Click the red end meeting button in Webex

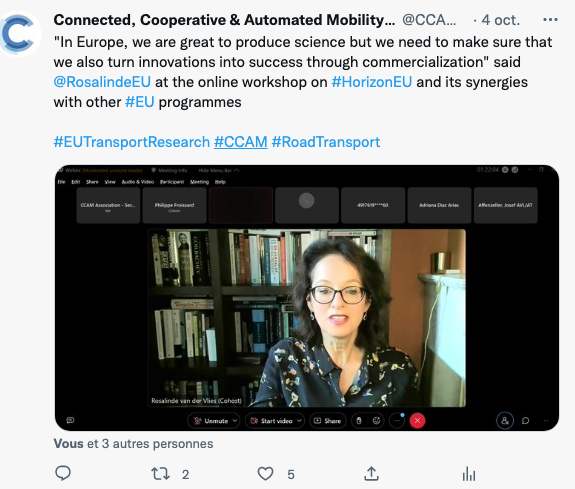(x=417, y=421)
